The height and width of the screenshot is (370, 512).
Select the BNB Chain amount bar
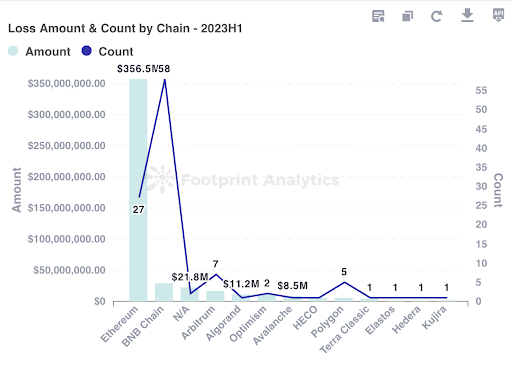click(164, 292)
